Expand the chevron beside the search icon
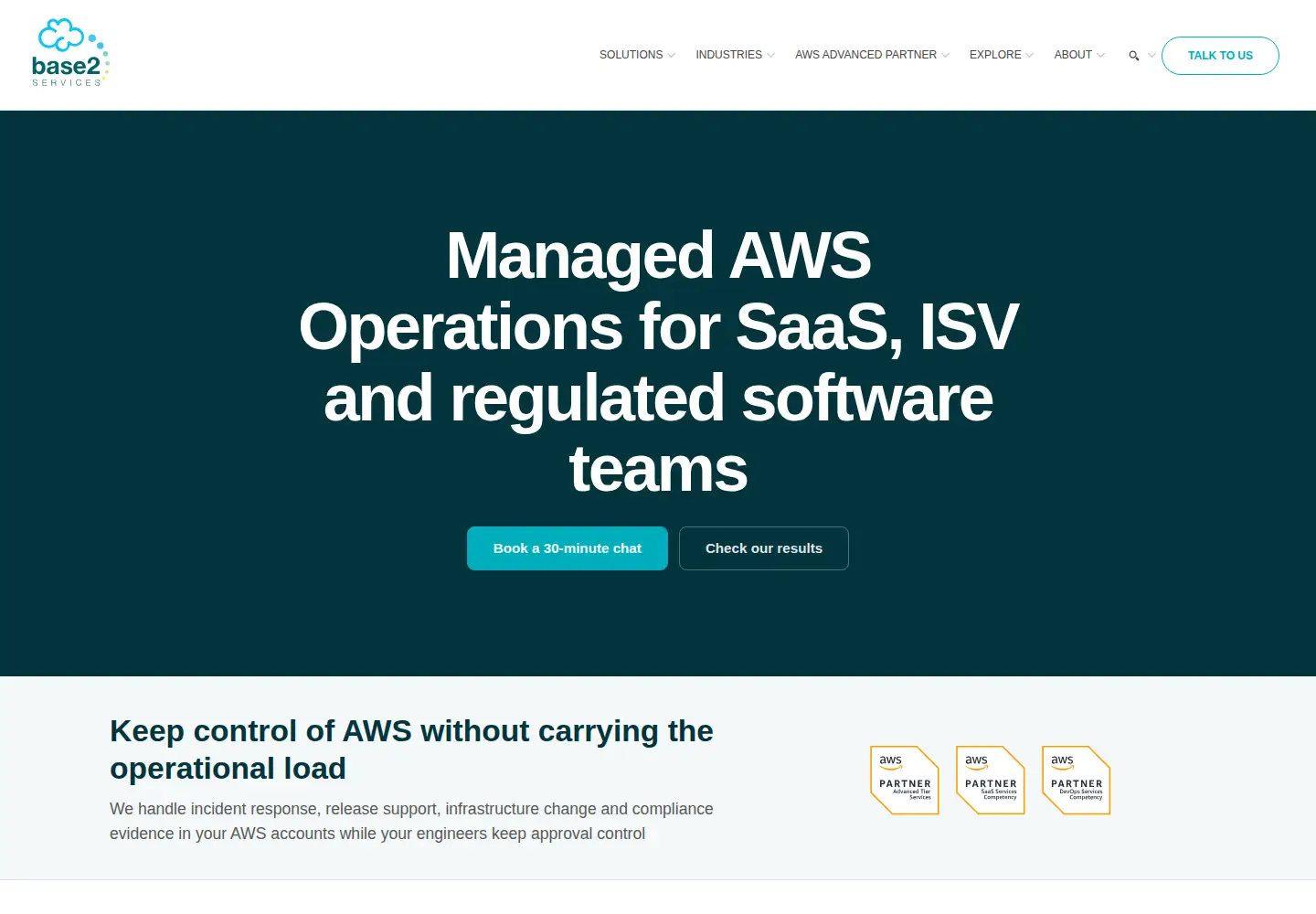Image resolution: width=1316 pixels, height=914 pixels. pos(1151,56)
